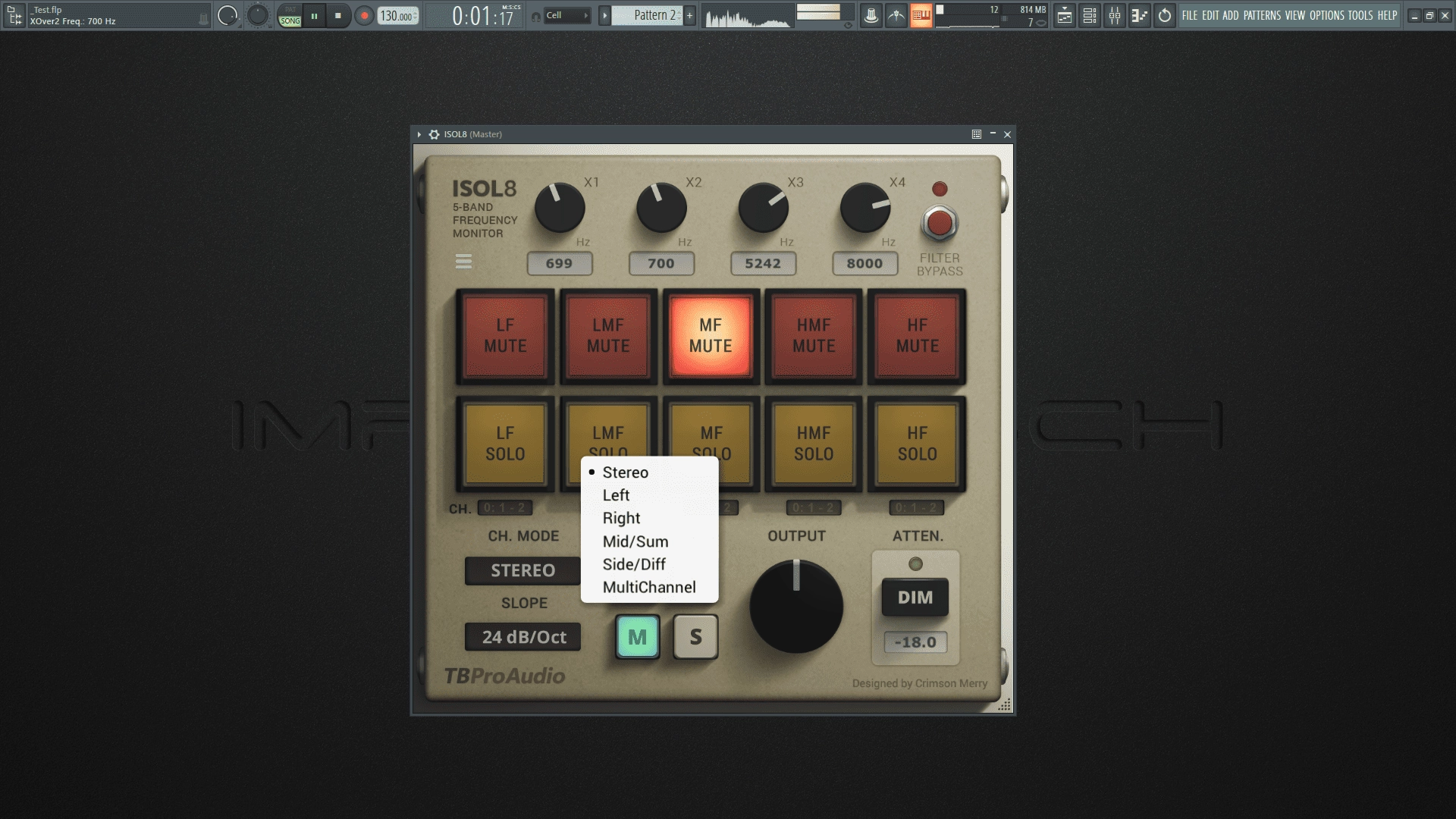This screenshot has height=819, width=1456.
Task: Open the ISOL8 hamburger menu icon
Action: tap(463, 262)
